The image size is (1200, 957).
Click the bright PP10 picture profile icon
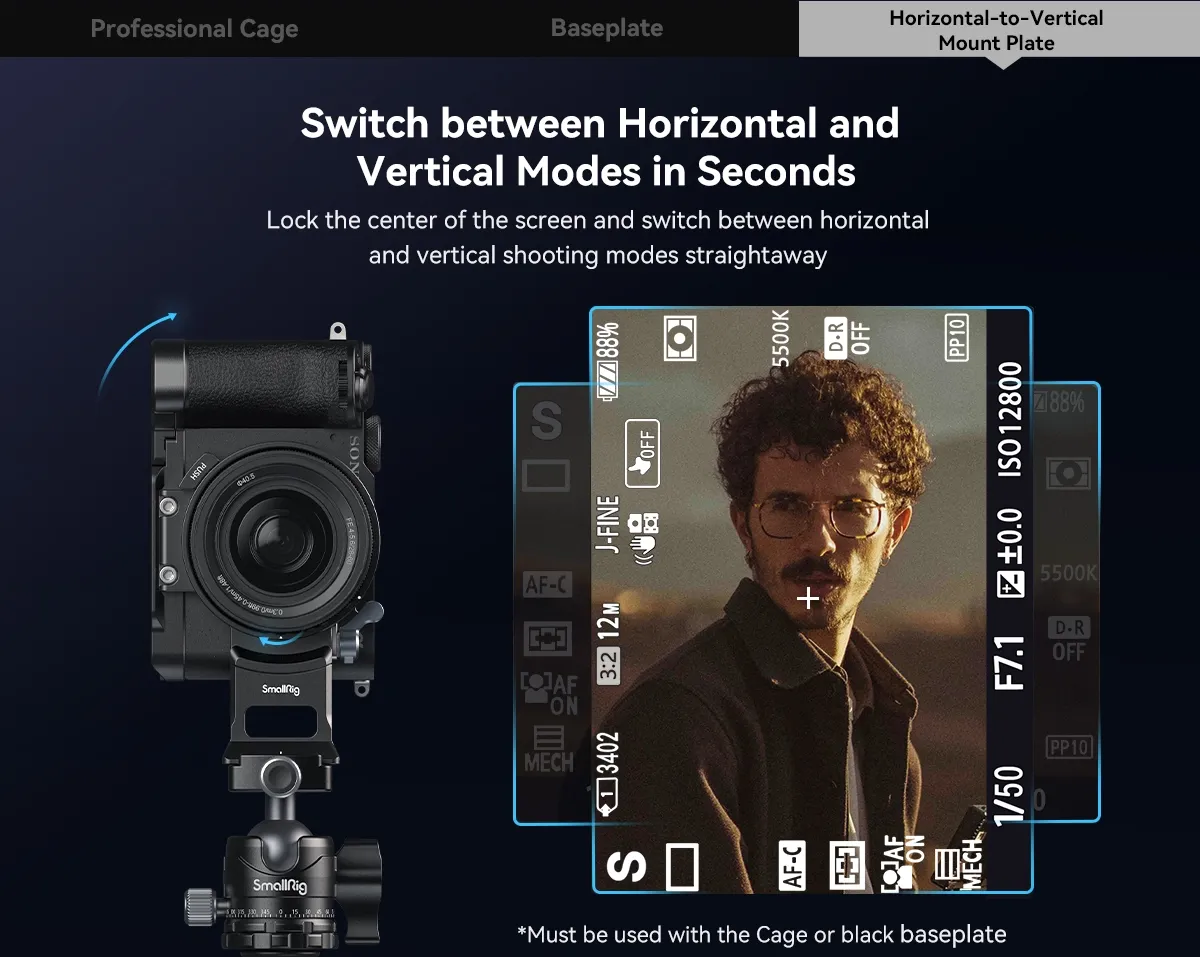[x=956, y=338]
